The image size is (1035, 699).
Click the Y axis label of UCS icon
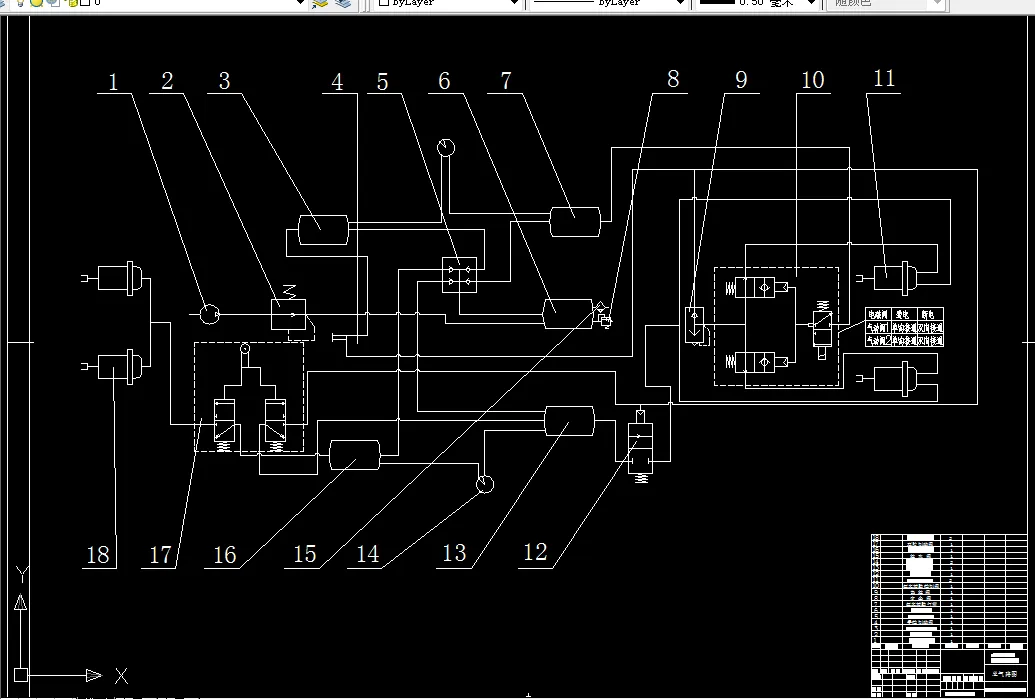[x=22, y=575]
